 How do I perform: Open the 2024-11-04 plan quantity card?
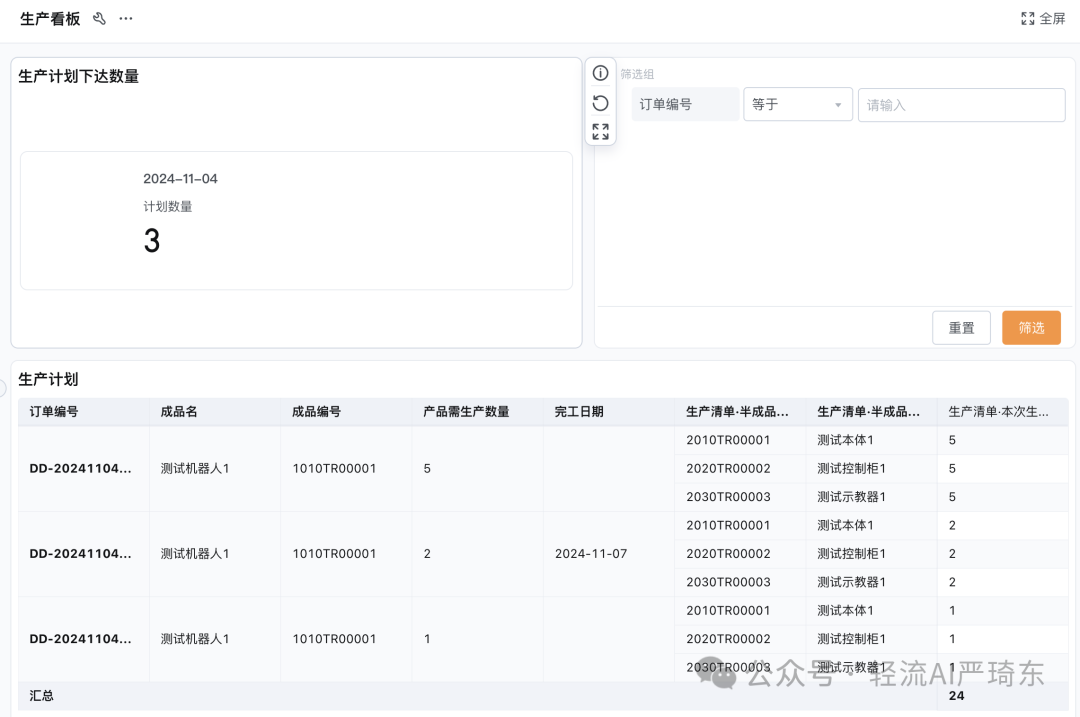pyautogui.click(x=296, y=220)
